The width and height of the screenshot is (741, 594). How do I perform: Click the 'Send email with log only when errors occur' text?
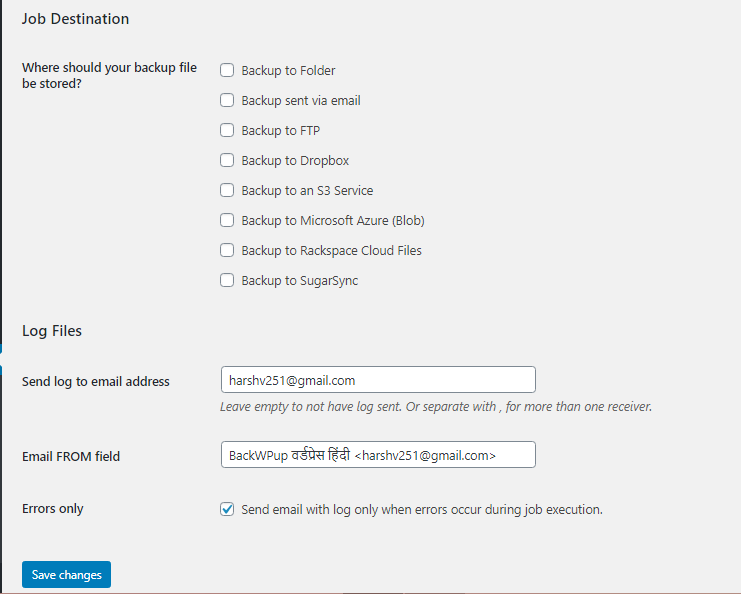point(422,509)
